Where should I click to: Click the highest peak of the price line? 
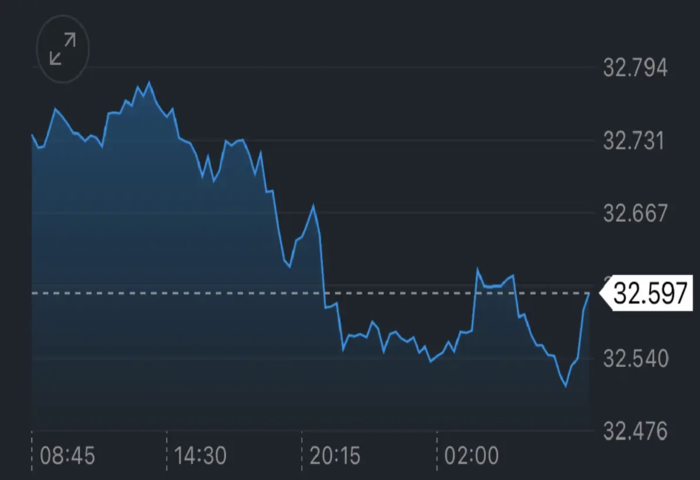[x=149, y=83]
